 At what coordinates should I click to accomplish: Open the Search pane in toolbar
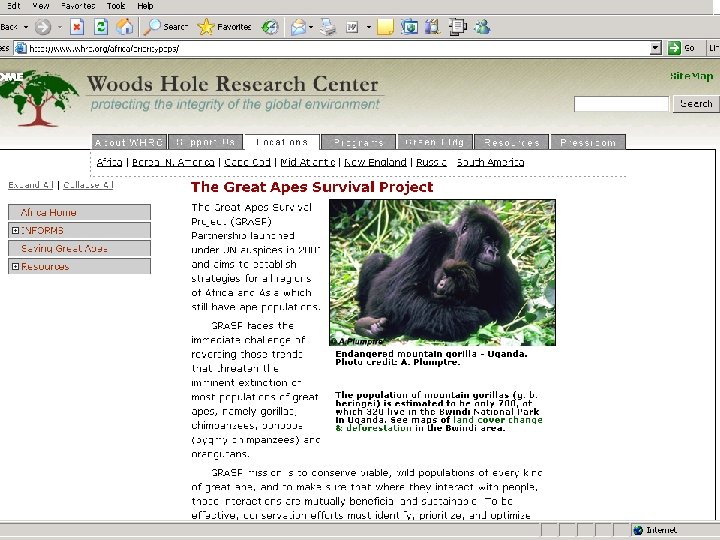(166, 26)
